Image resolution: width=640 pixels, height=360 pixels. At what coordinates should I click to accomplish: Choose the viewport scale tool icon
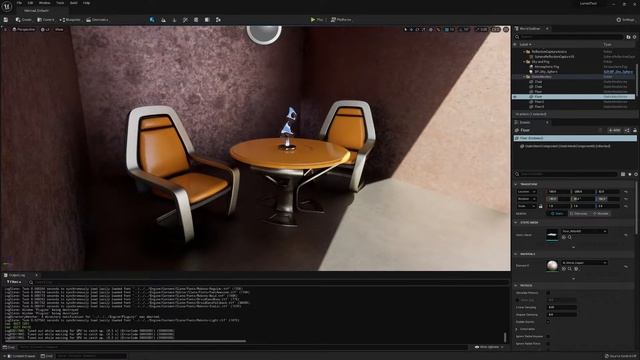point(424,29)
